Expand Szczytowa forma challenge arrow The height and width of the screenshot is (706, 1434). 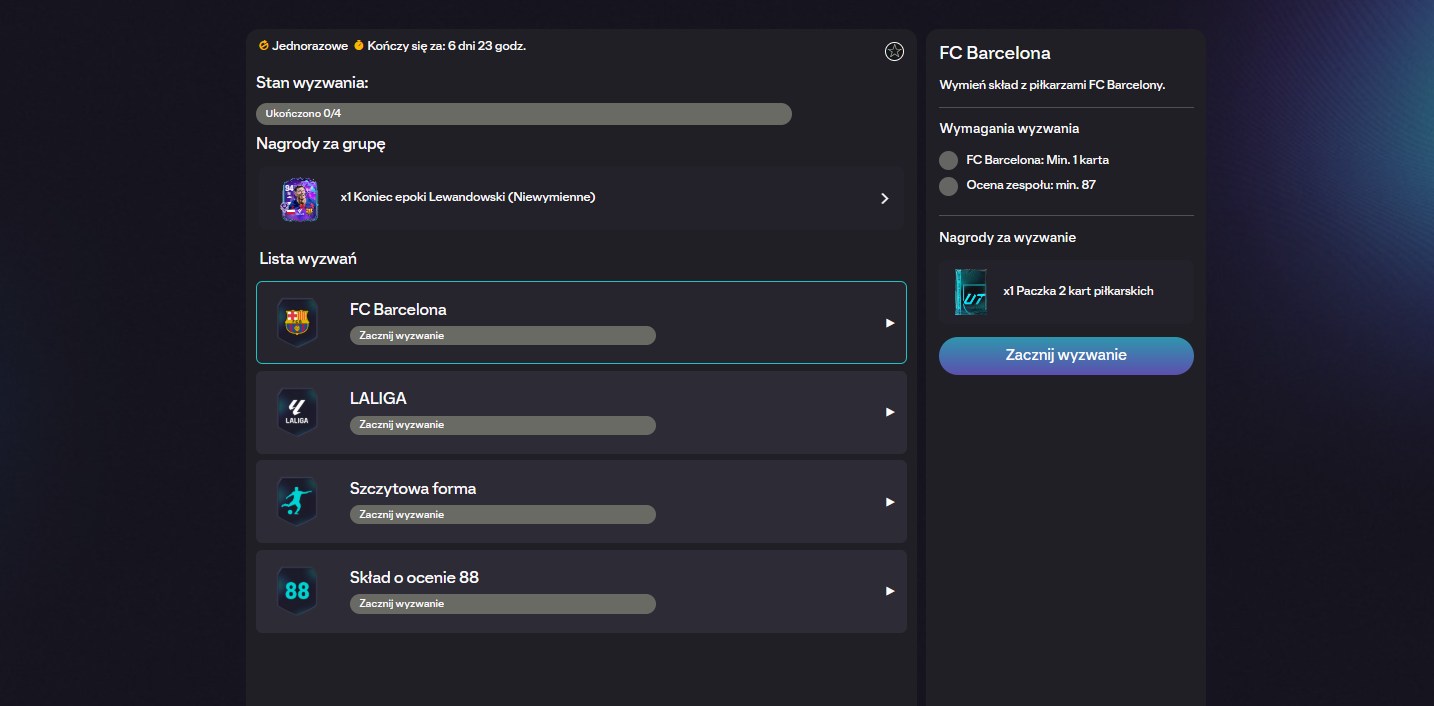890,502
